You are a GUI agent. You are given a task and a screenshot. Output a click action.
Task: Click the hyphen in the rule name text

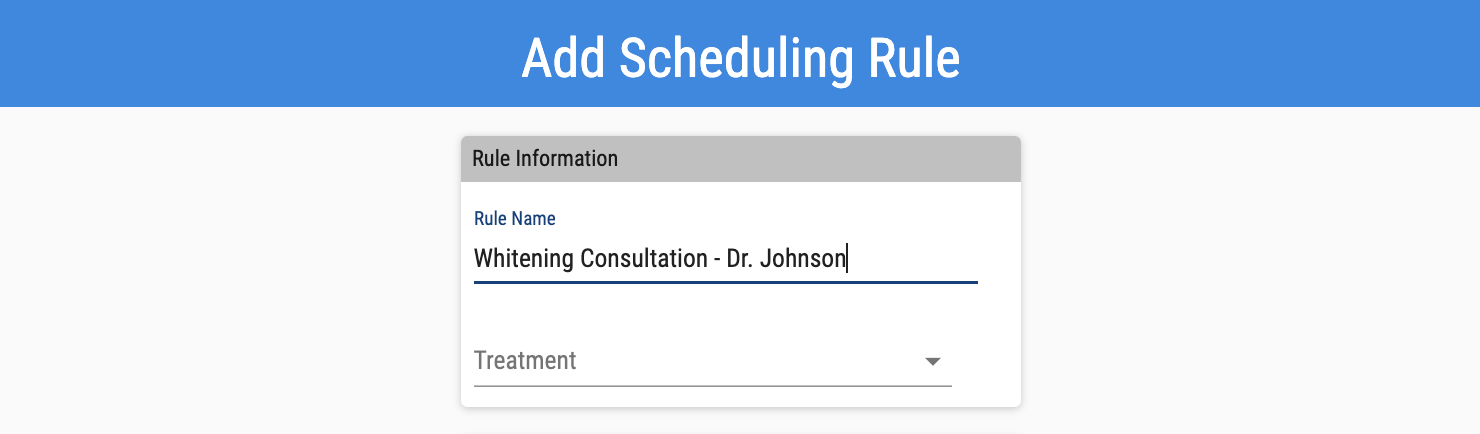point(716,259)
